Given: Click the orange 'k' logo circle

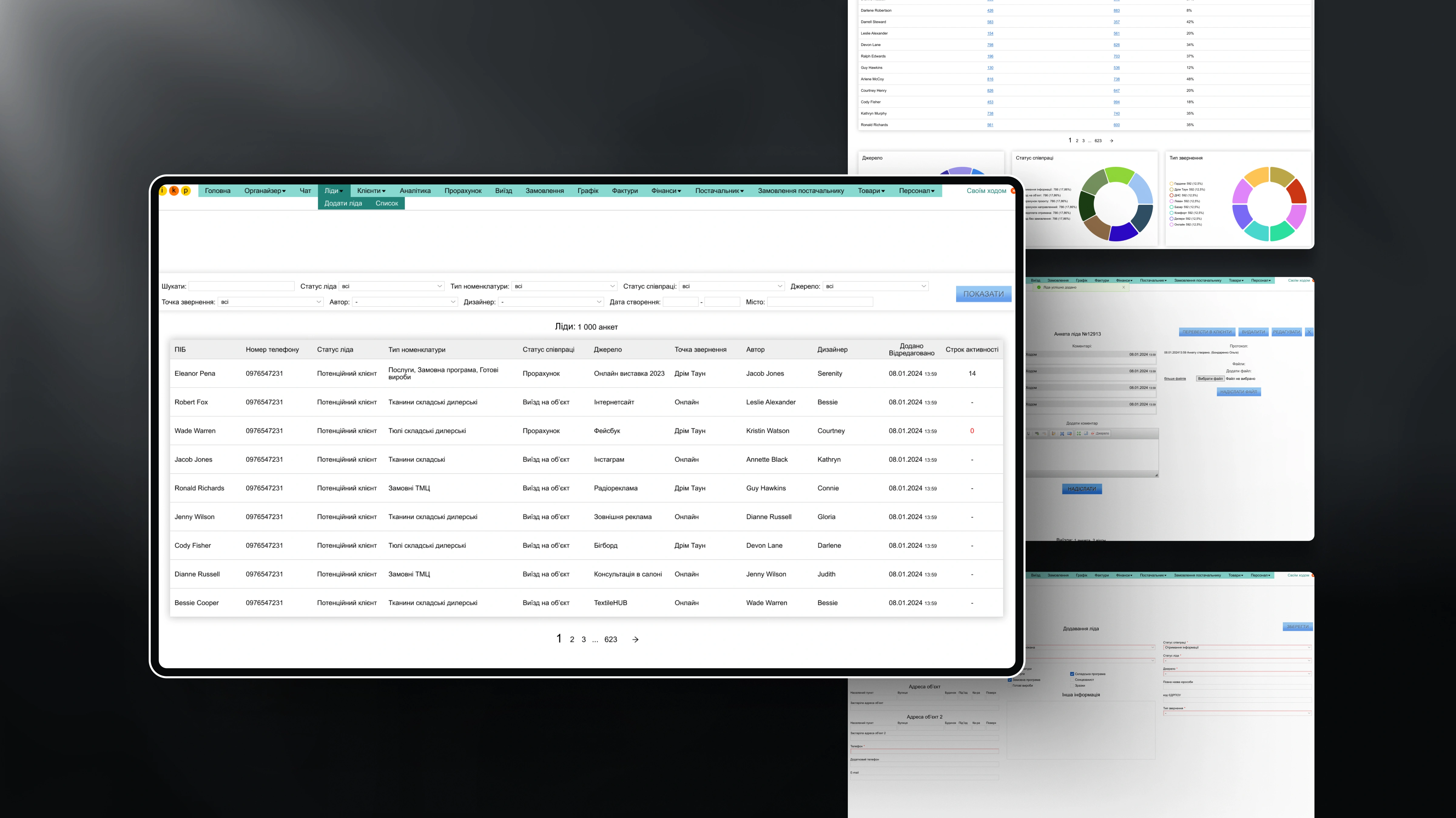Looking at the screenshot, I should click(174, 191).
